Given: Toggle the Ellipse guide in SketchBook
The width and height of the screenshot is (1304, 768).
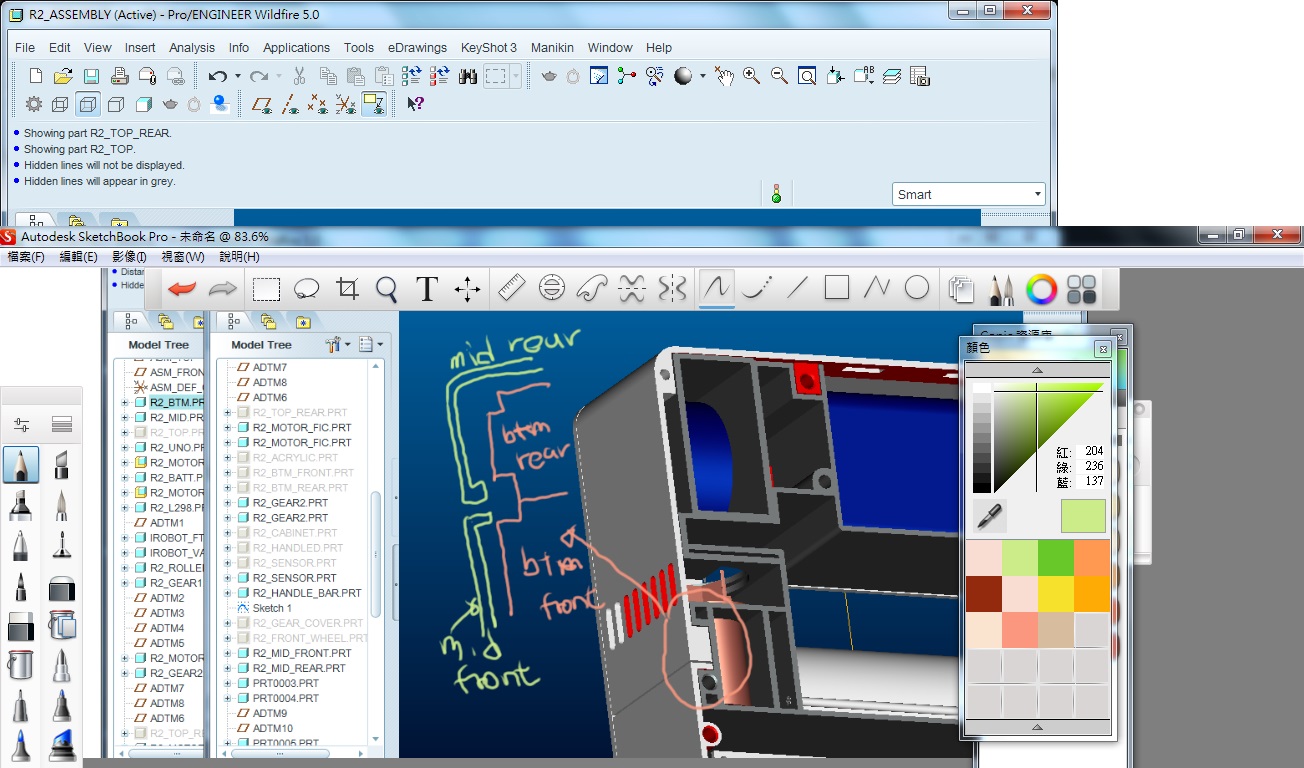Looking at the screenshot, I should (x=551, y=289).
